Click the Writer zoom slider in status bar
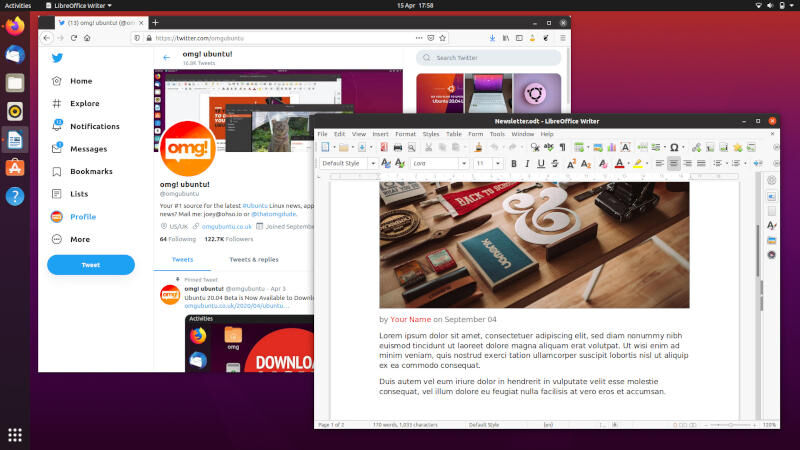Viewport: 800px width, 450px height. pos(731,424)
